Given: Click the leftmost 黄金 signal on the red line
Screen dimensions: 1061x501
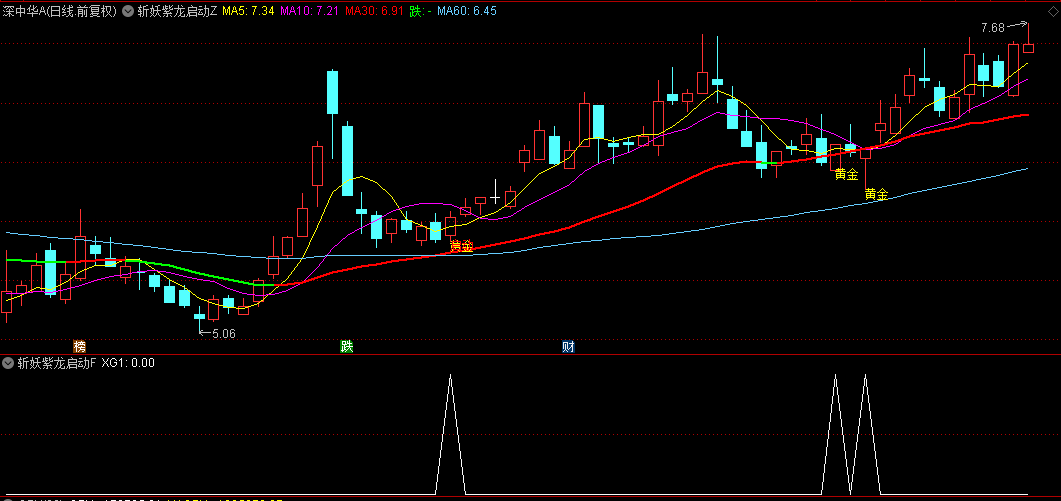Looking at the screenshot, I should click(461, 244).
